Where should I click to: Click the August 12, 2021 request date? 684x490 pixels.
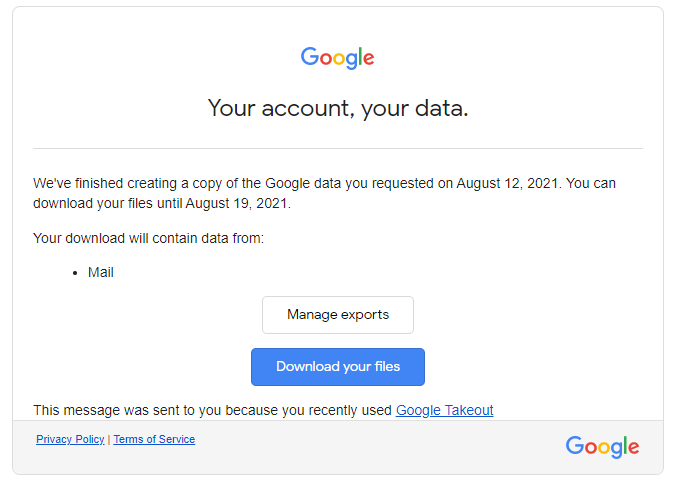(508, 183)
